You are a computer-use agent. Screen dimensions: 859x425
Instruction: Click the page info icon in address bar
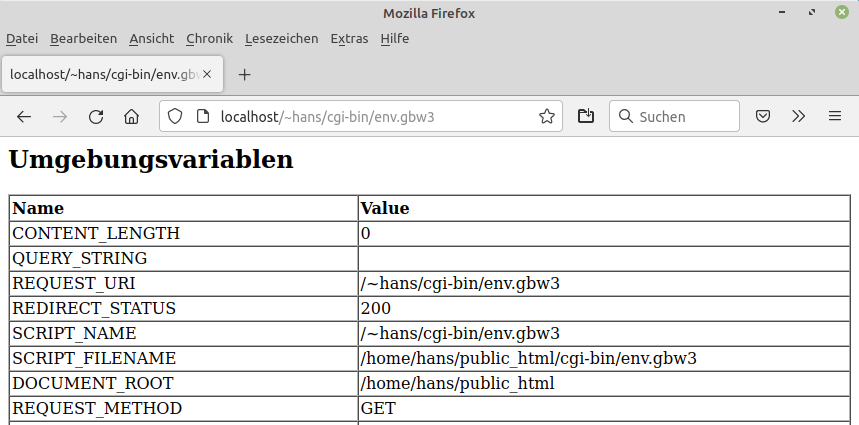203,116
